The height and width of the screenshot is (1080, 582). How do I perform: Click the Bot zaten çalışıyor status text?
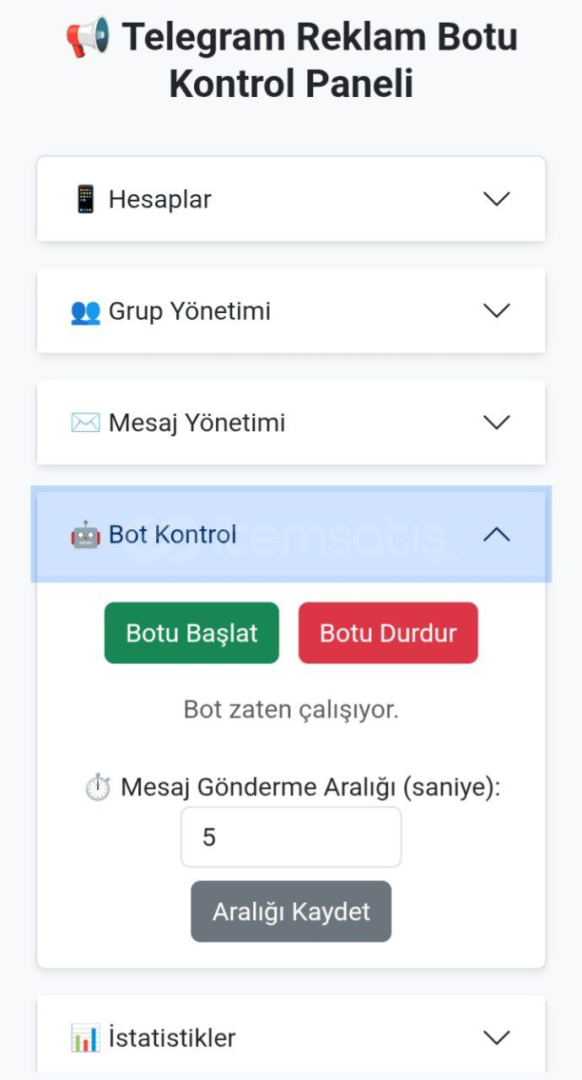tap(291, 710)
